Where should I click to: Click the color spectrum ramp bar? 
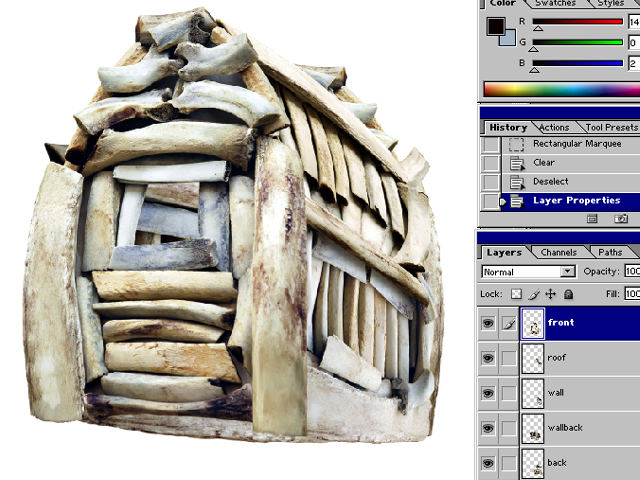pos(560,89)
